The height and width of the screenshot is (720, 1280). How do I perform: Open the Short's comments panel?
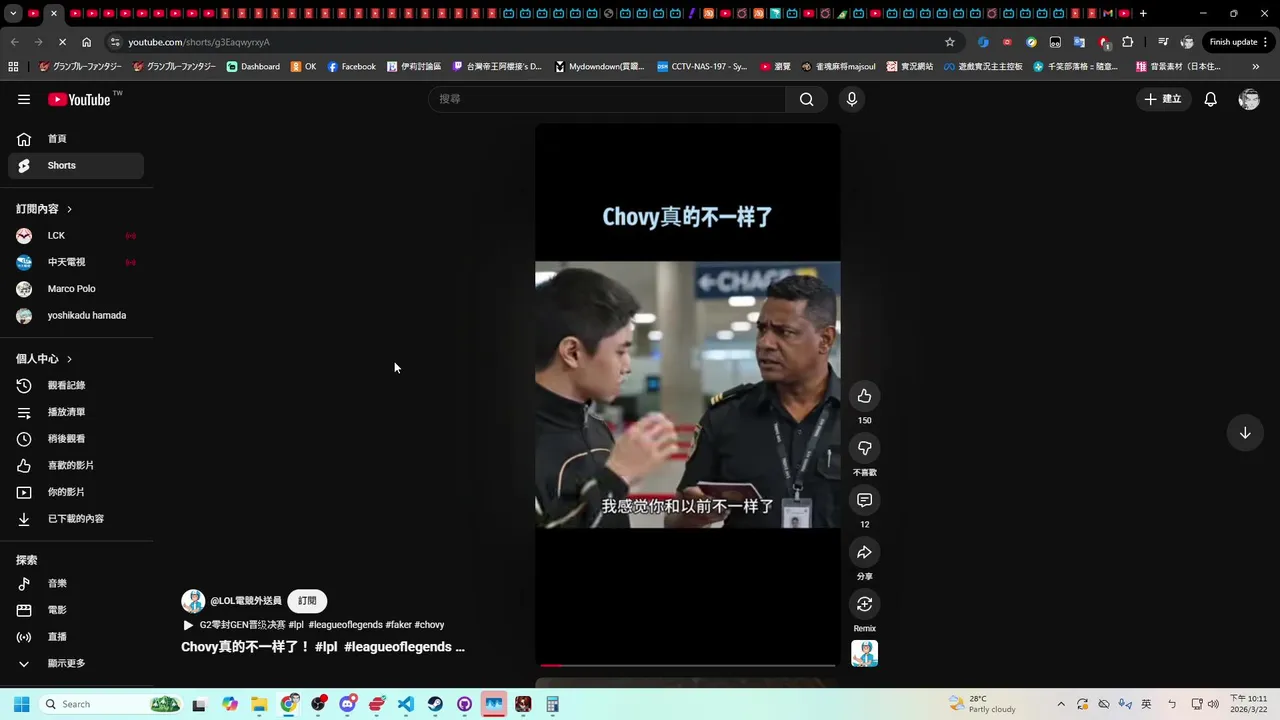coord(865,500)
